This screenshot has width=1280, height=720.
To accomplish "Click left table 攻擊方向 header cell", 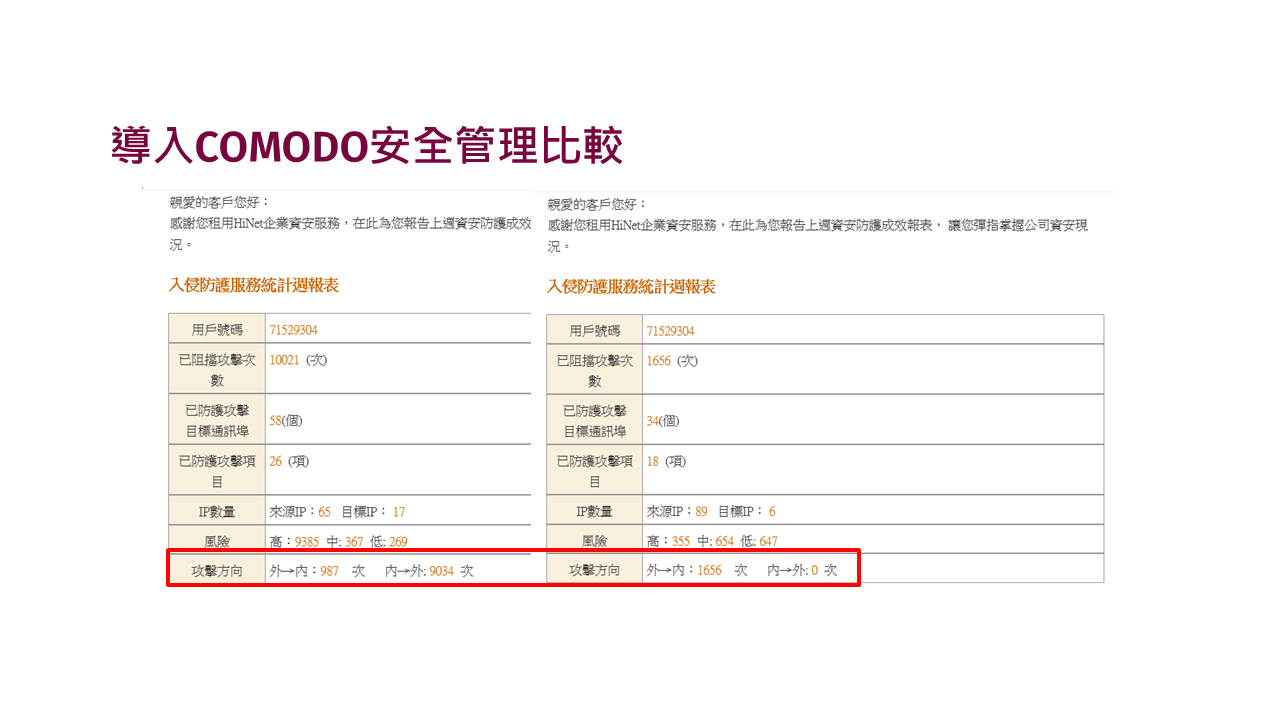I will click(217, 571).
